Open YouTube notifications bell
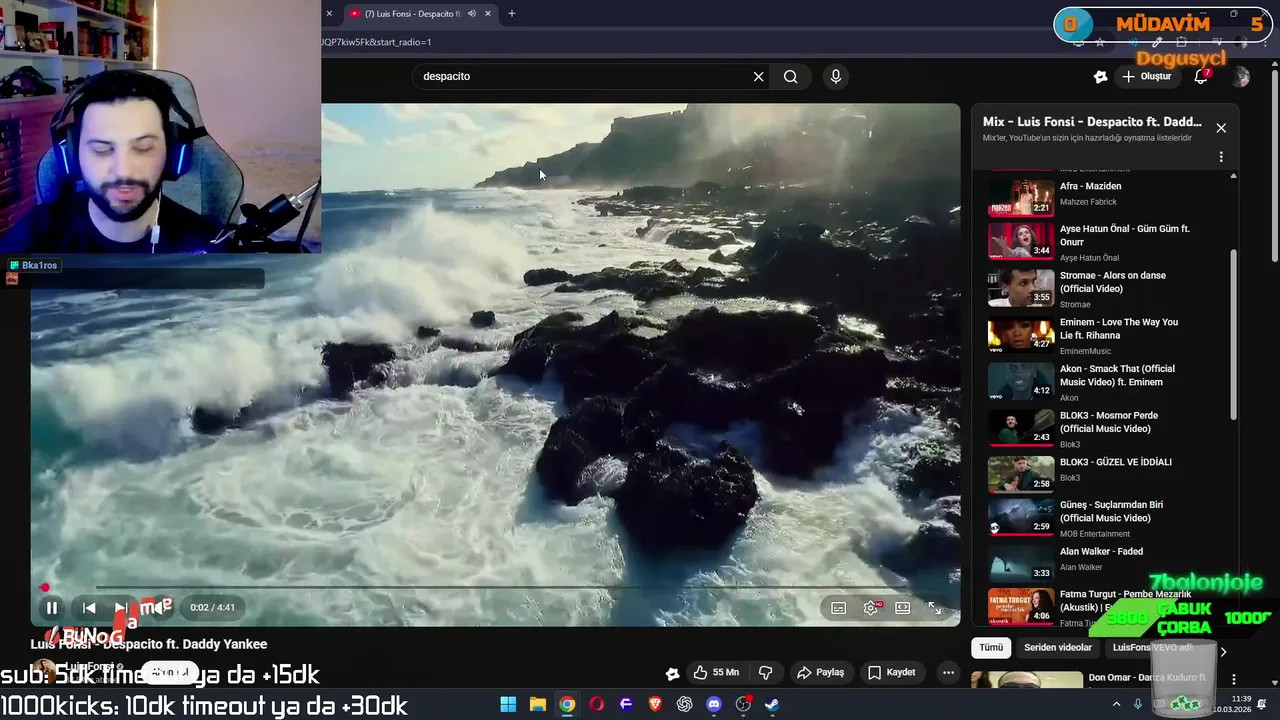 click(x=1201, y=76)
